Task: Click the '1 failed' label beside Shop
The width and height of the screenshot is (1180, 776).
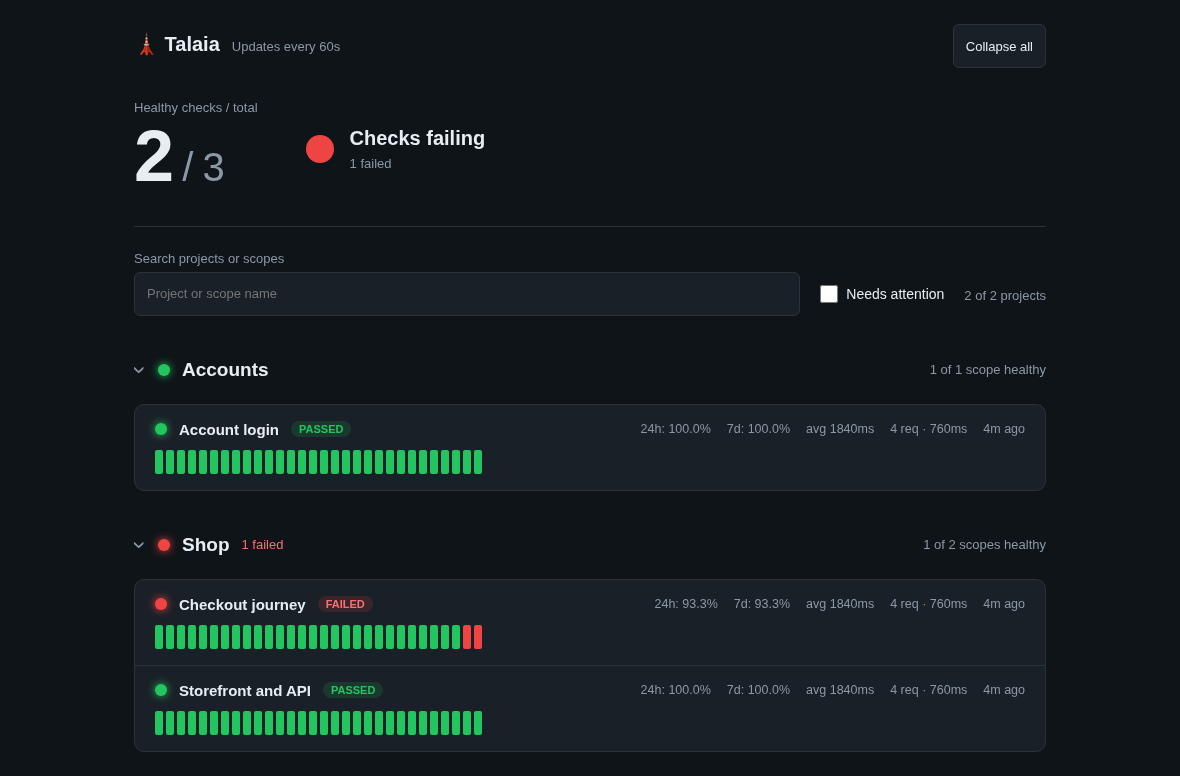Action: (262, 545)
